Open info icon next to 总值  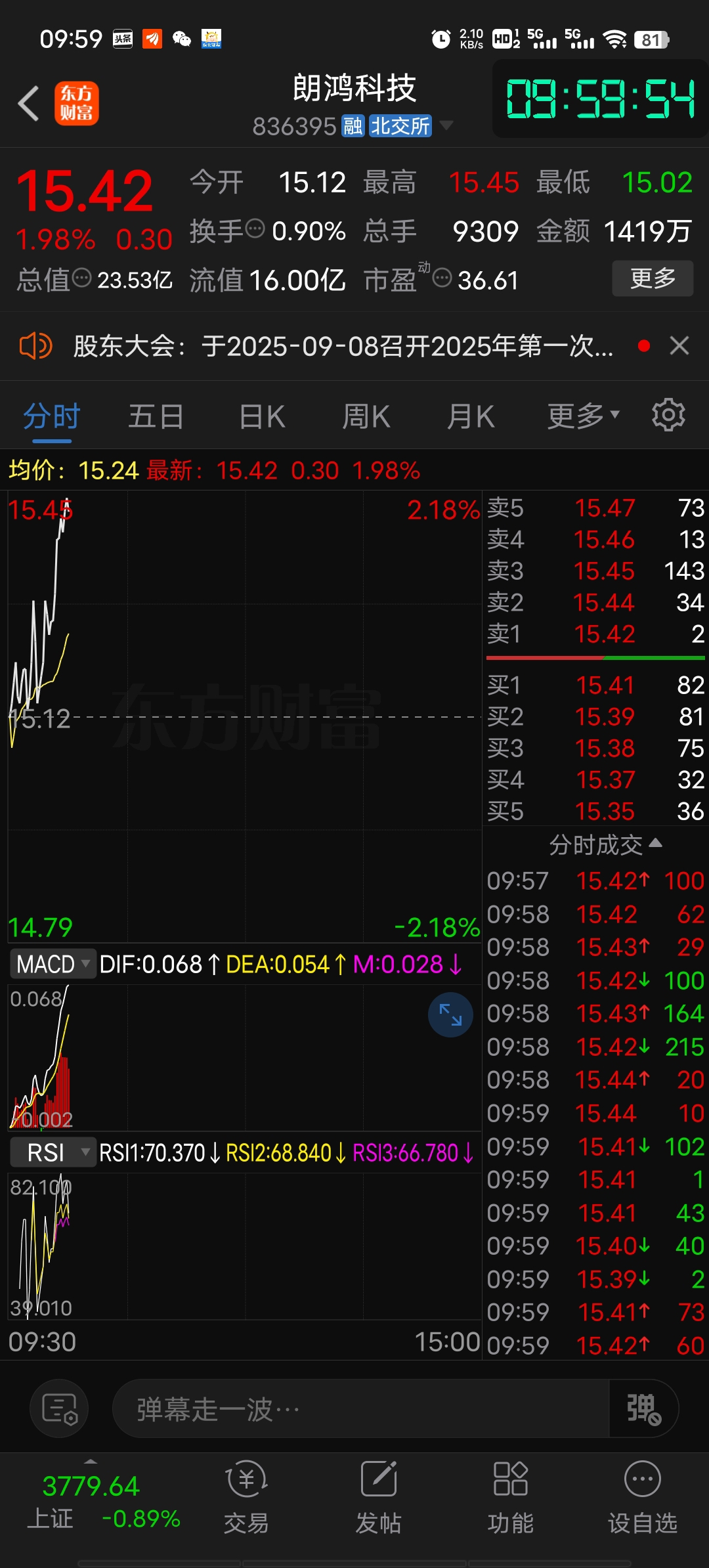click(x=81, y=278)
